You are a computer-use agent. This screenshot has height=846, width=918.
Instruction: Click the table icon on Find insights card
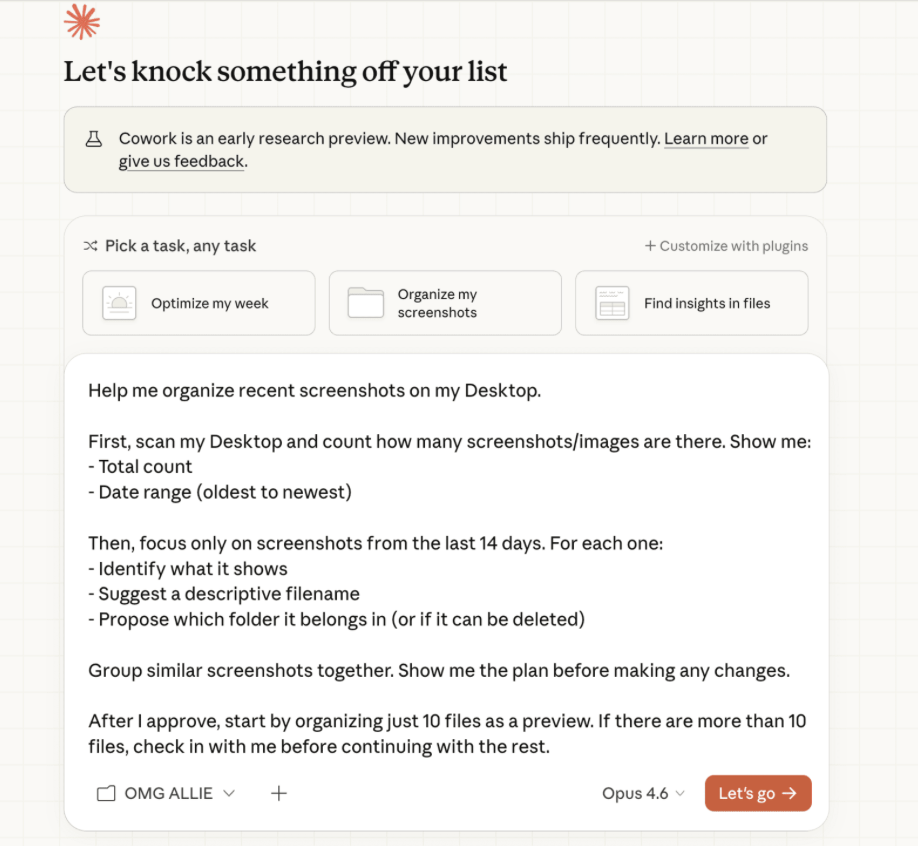(x=612, y=303)
